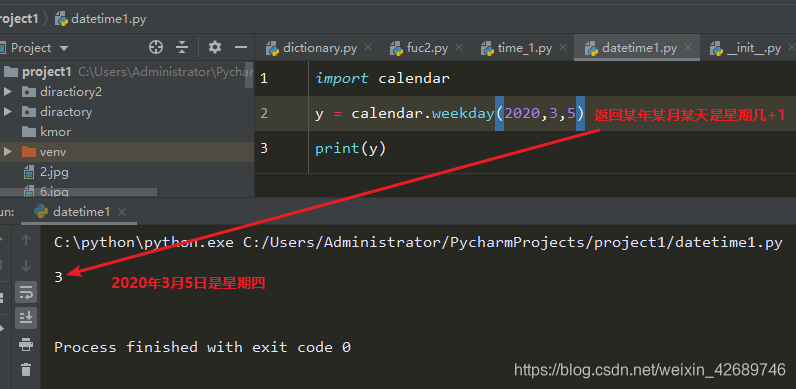Click the scroll down arrow in Run panel
Image resolution: width=796 pixels, height=389 pixels.
point(26,266)
